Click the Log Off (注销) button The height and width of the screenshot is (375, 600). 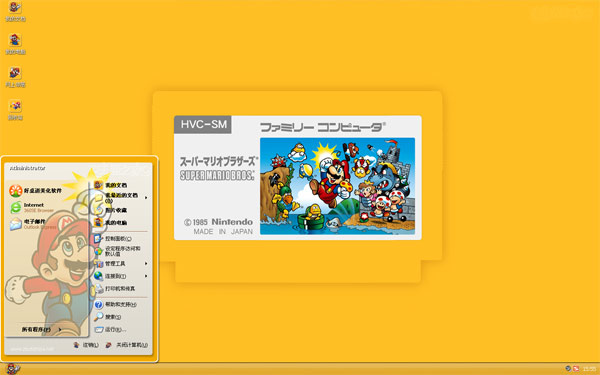point(86,345)
